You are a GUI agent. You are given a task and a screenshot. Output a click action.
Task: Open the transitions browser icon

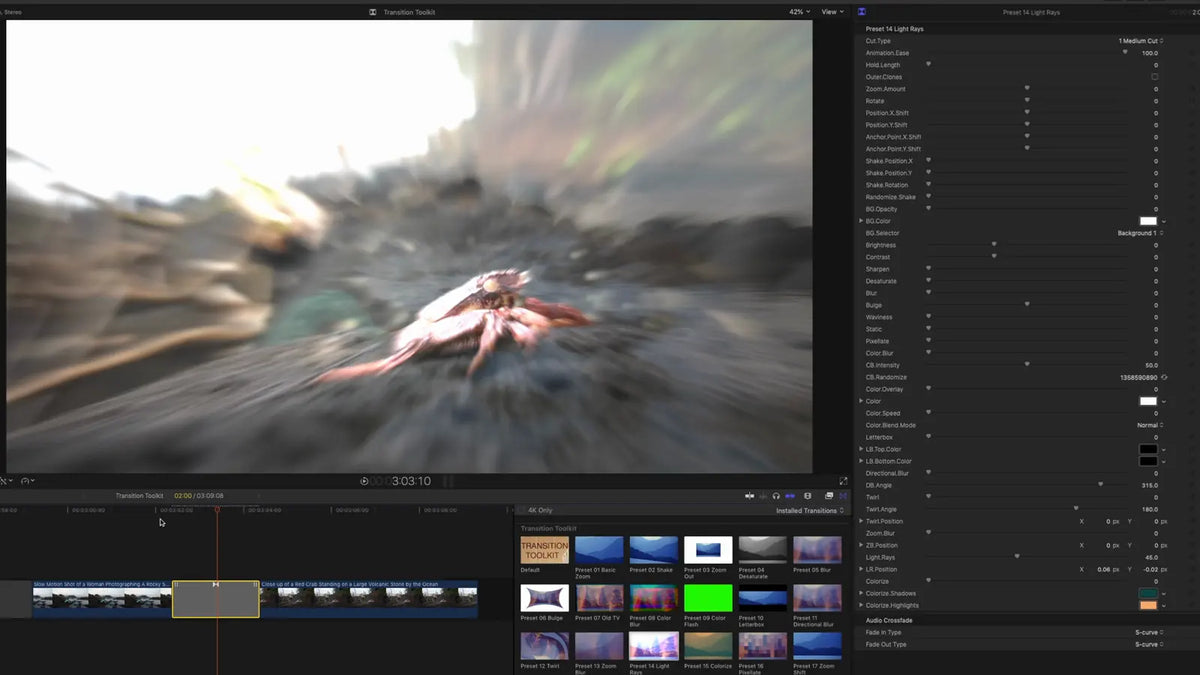843,495
